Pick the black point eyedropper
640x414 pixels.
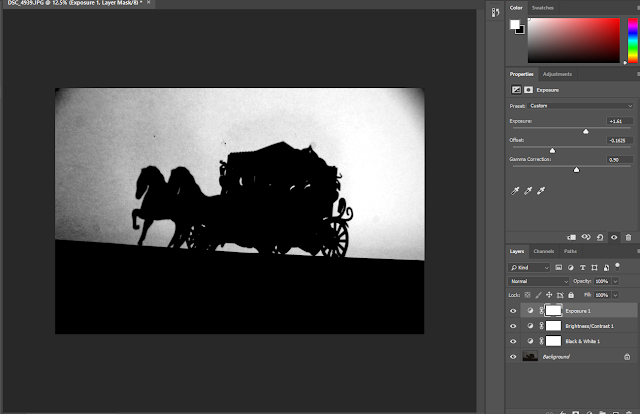[x=515, y=191]
